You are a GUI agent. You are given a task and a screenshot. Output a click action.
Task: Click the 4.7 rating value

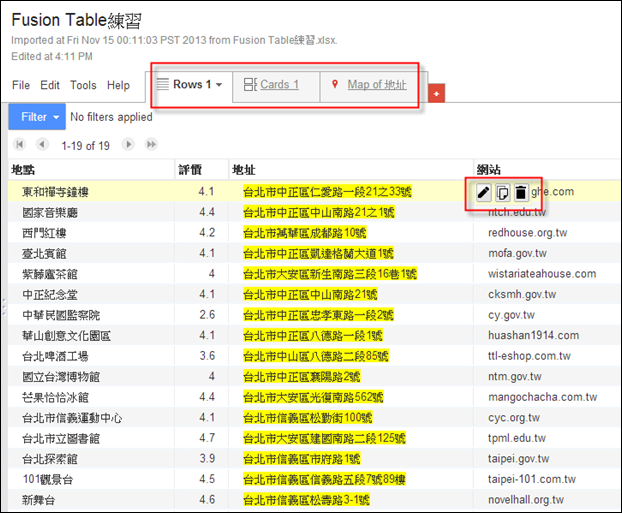point(207,438)
